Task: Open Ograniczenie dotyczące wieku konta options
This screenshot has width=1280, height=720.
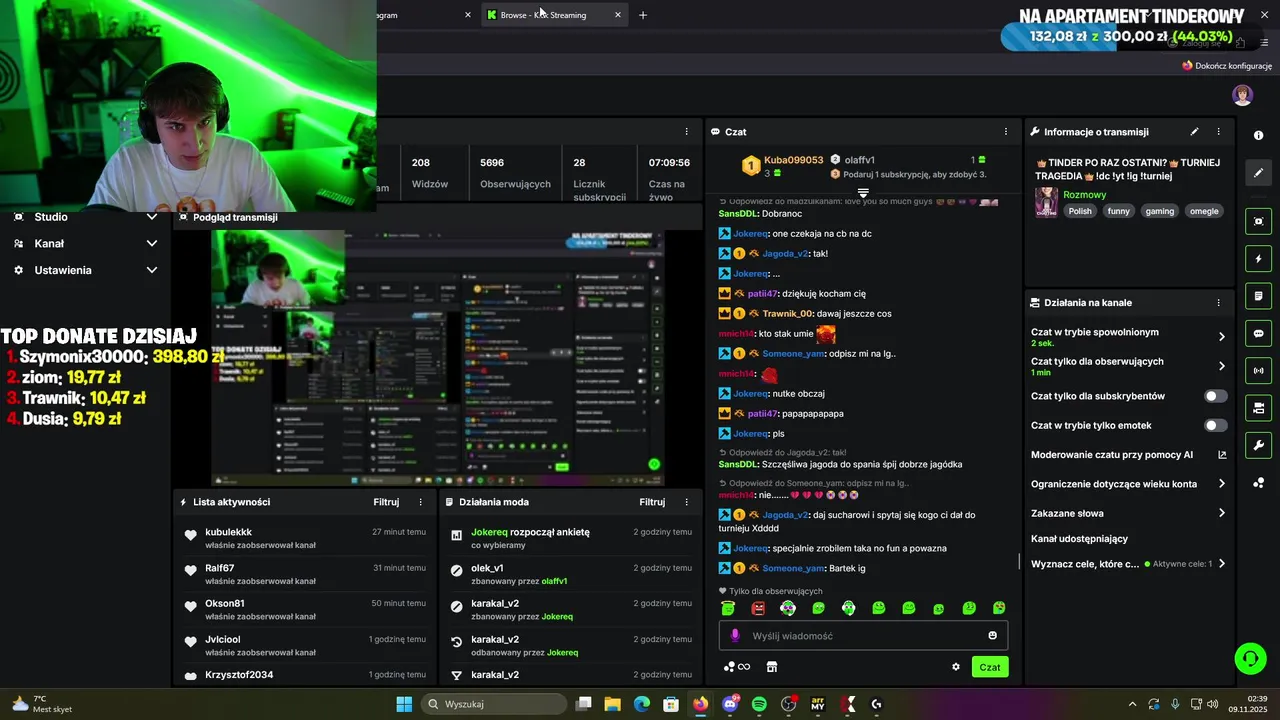Action: tap(1128, 484)
